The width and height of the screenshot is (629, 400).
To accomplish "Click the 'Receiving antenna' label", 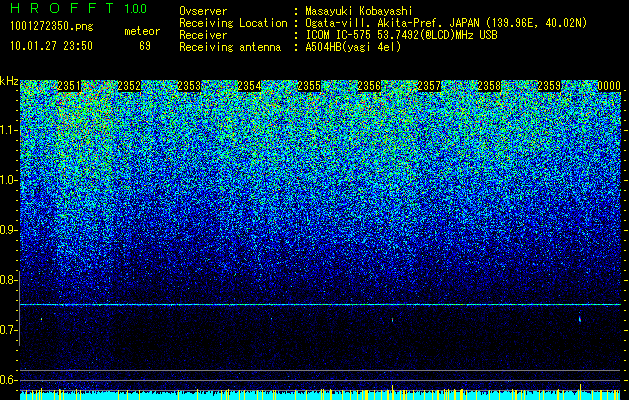I will point(230,47).
